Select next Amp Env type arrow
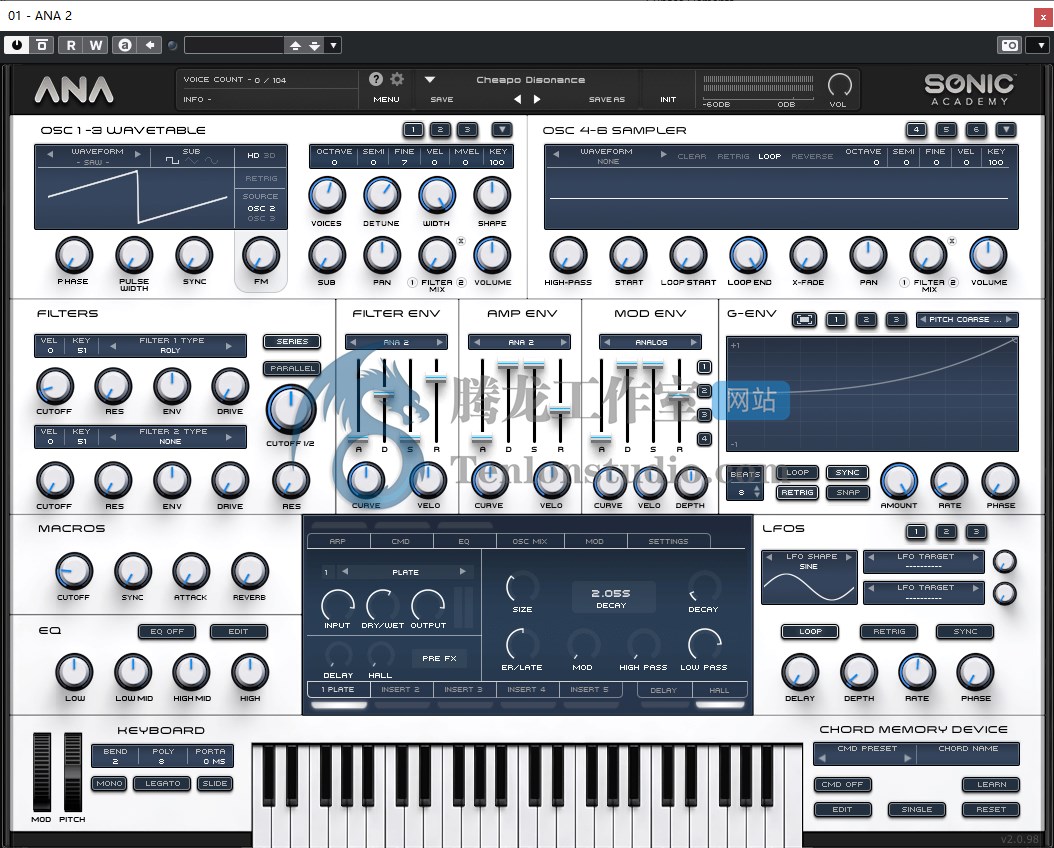Viewport: 1054px width, 848px height. point(563,342)
